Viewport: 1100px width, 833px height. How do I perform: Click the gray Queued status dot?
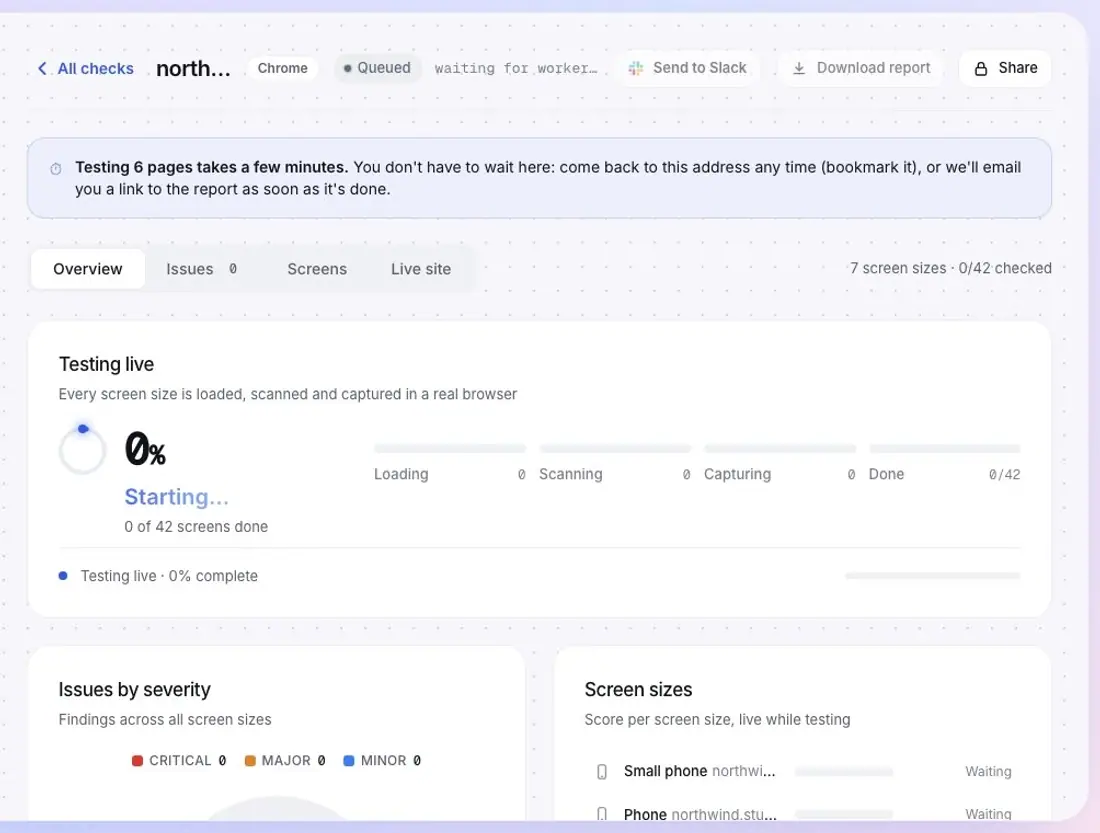pos(347,68)
